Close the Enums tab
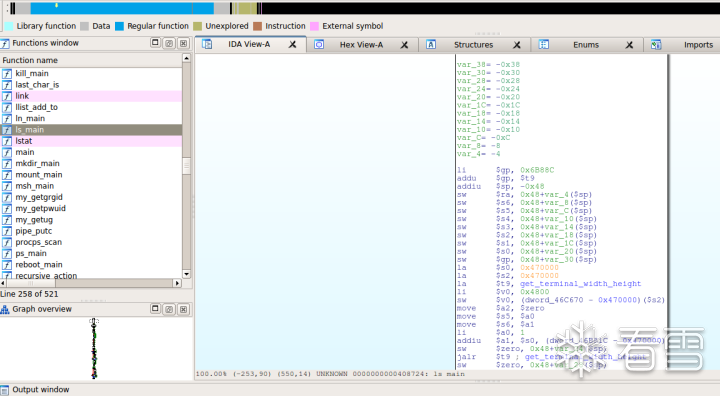 629,45
